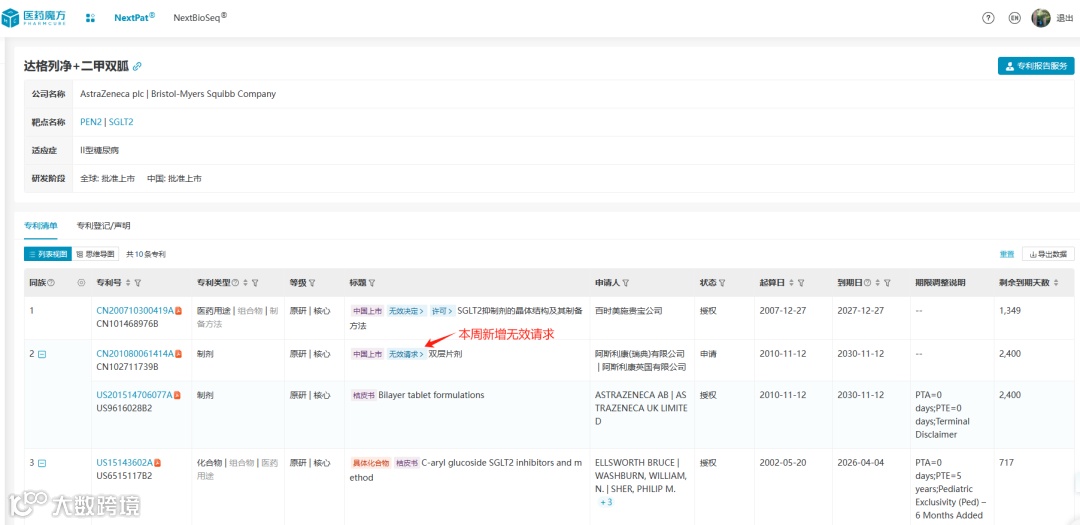Image resolution: width=1080 pixels, height=525 pixels.
Task: Filter the 专利号 column
Action: point(138,282)
